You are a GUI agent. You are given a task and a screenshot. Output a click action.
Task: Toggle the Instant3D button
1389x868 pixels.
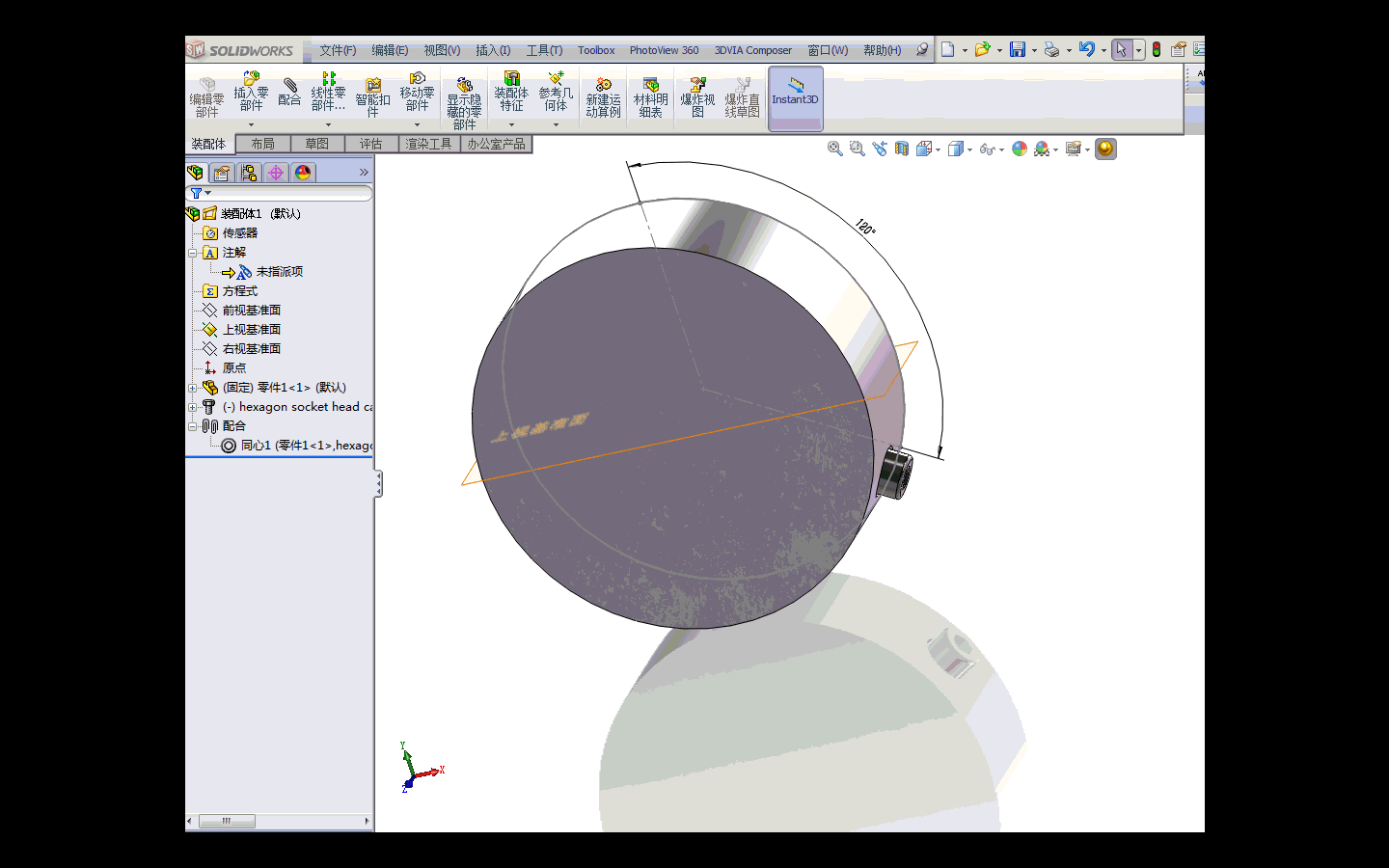click(795, 97)
